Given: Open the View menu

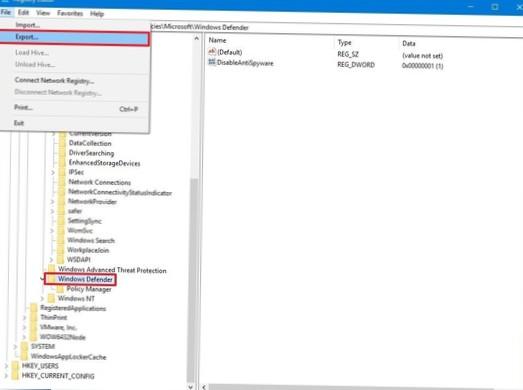Looking at the screenshot, I should 43,13.
